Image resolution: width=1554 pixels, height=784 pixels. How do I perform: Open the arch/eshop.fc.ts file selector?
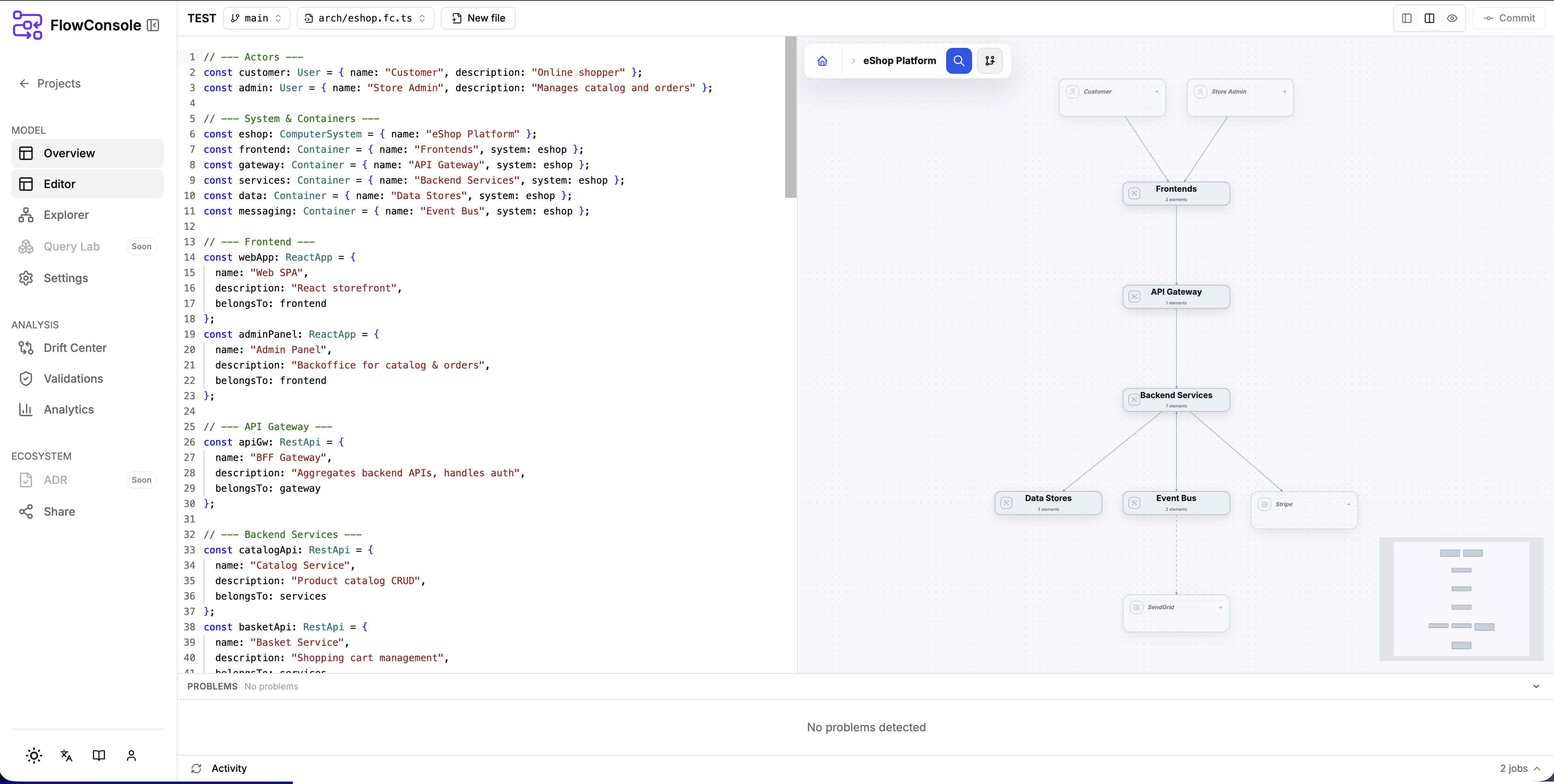click(364, 18)
